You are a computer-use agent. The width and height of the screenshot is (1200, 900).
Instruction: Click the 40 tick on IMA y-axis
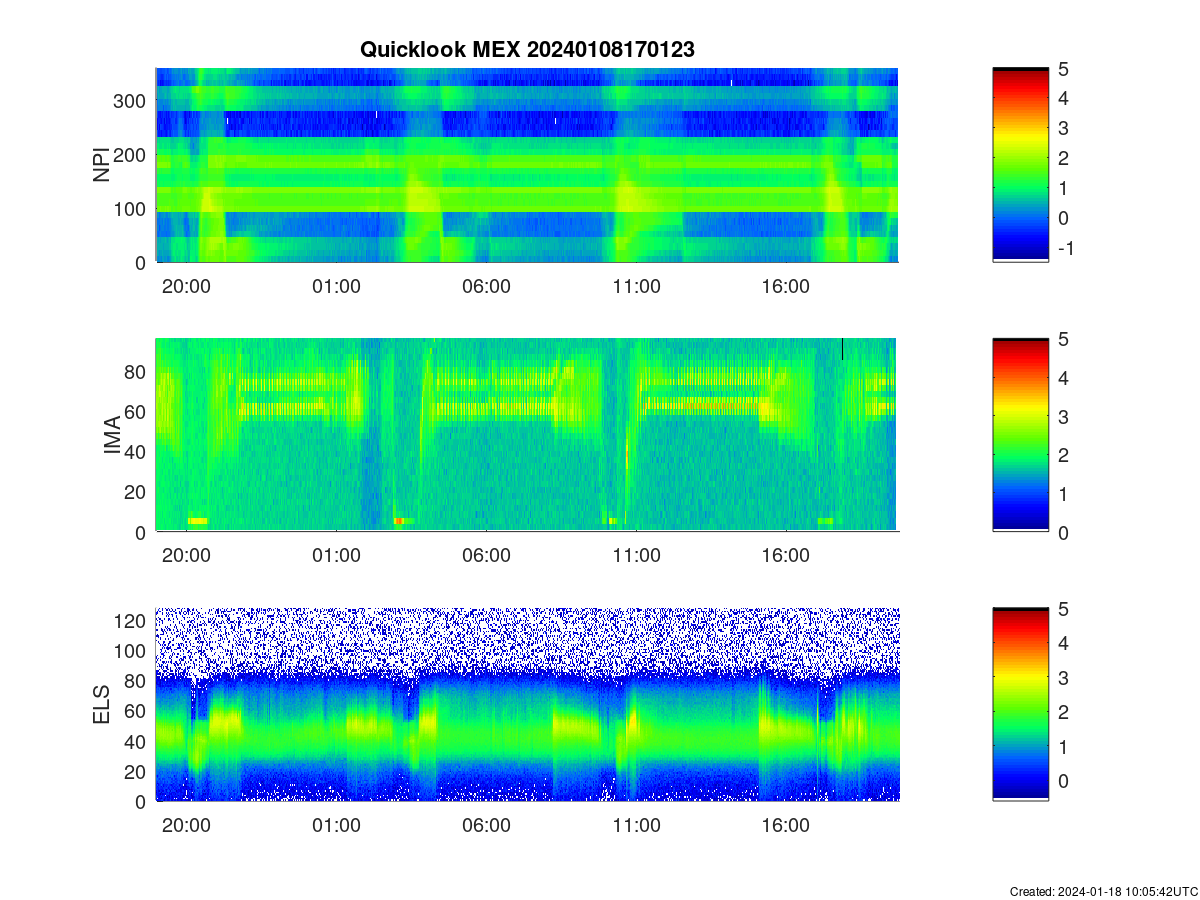(x=136, y=451)
